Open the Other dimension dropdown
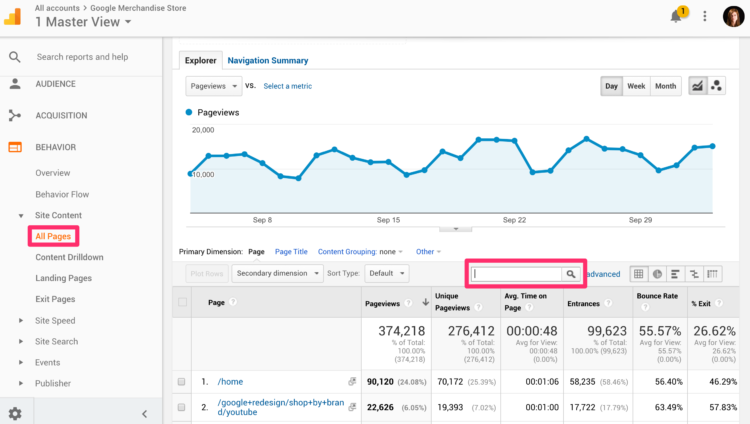The width and height of the screenshot is (750, 424). click(428, 252)
